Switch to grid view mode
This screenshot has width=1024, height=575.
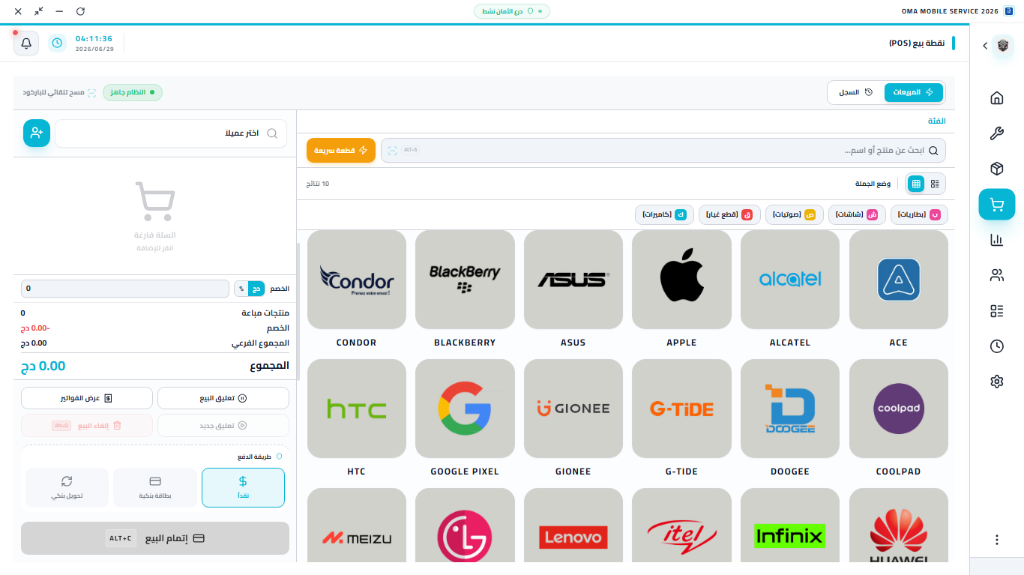click(916, 184)
